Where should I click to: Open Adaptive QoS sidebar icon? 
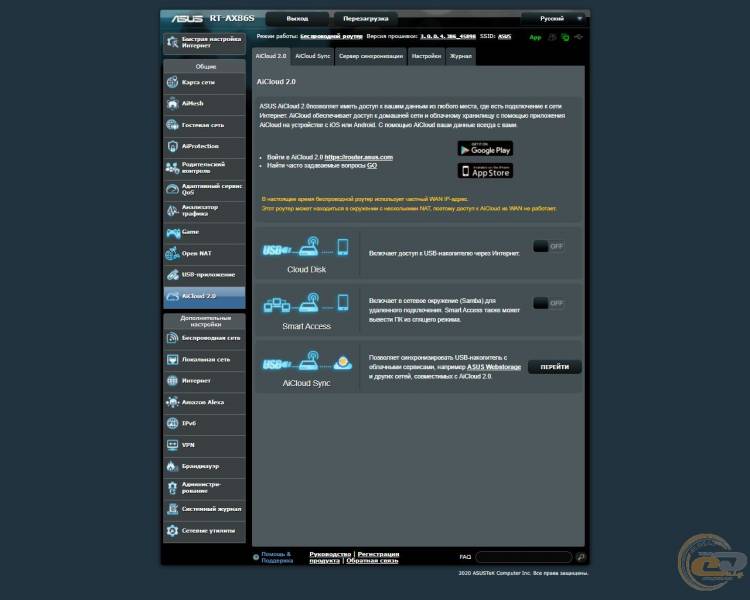click(x=173, y=189)
